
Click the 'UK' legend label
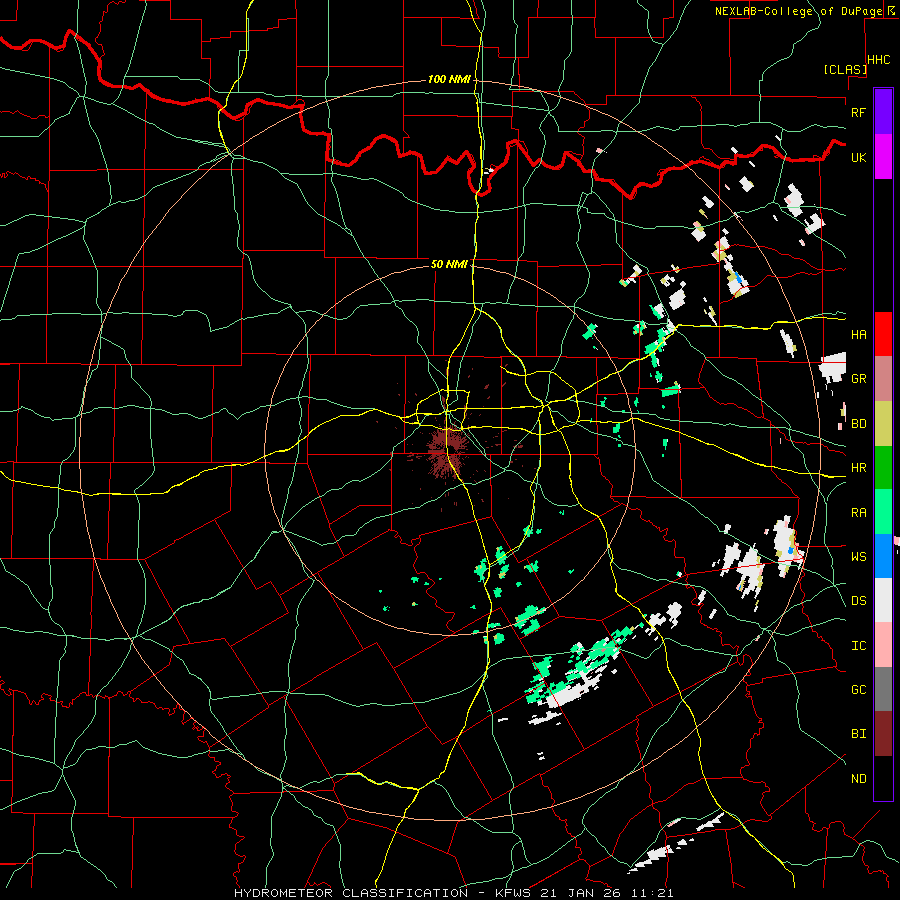click(x=858, y=157)
